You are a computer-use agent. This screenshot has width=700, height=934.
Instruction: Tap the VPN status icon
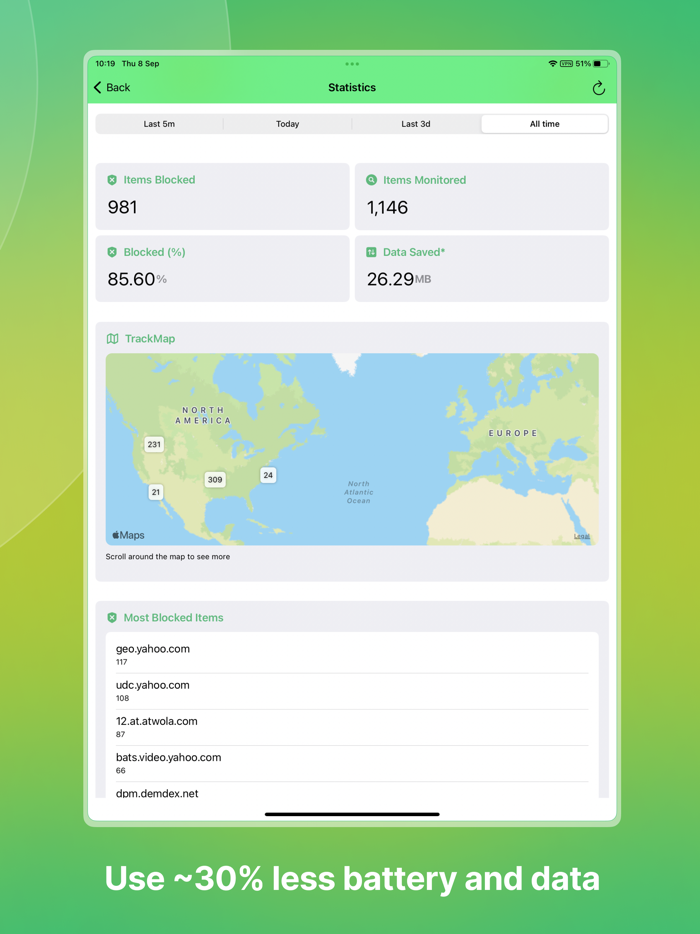click(567, 64)
